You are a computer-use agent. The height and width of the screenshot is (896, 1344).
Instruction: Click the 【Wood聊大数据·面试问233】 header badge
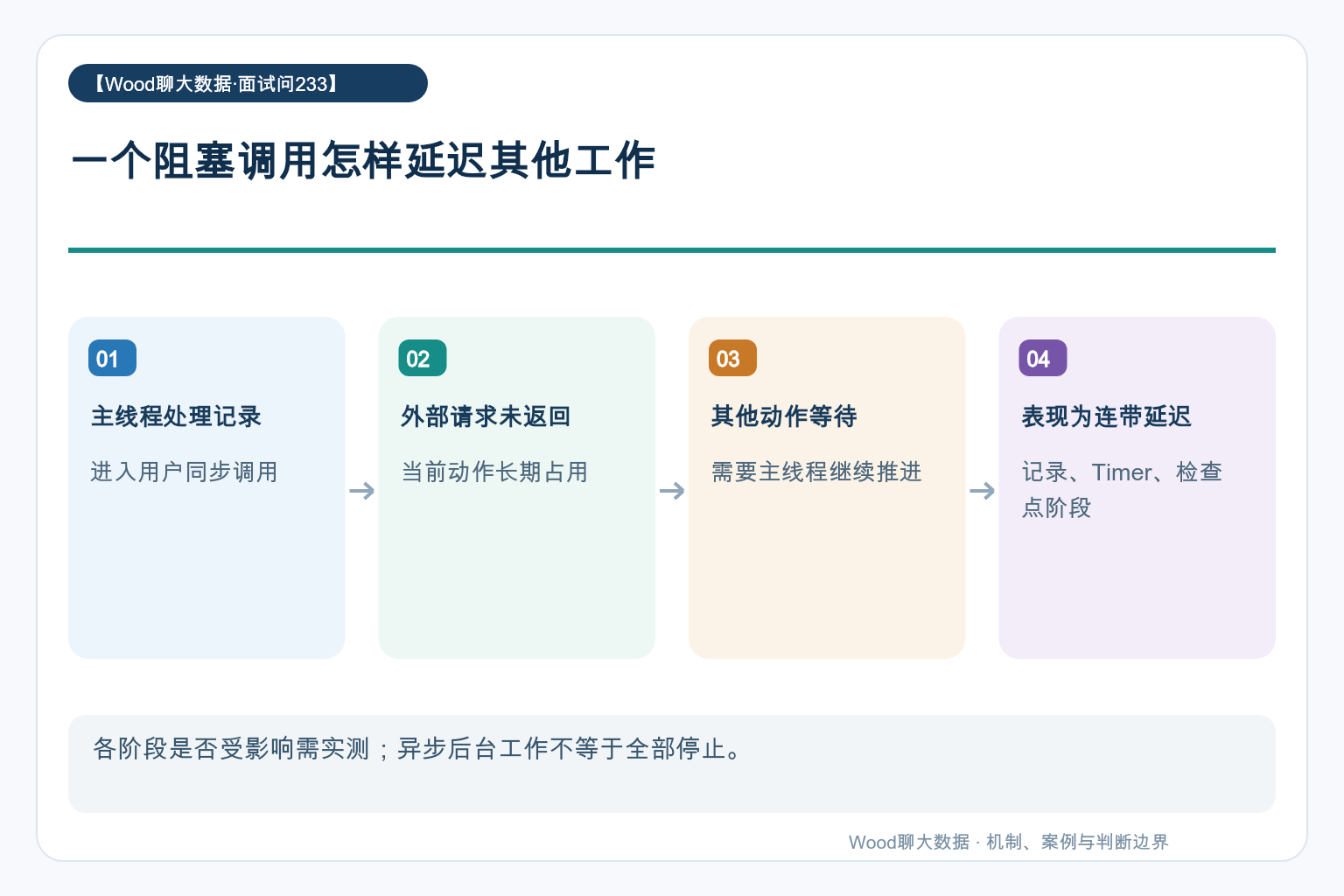click(x=248, y=83)
